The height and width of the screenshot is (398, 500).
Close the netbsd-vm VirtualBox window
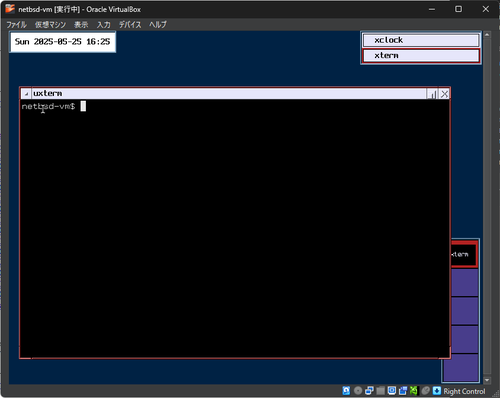[x=486, y=9]
